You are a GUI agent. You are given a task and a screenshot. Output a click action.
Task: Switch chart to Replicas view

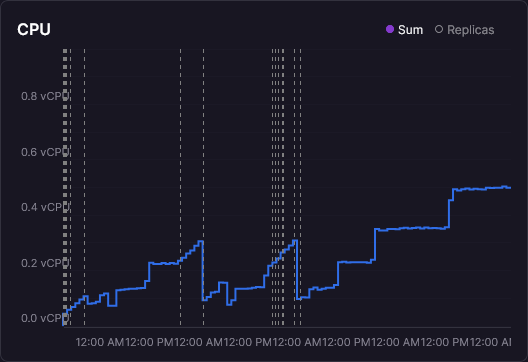coord(465,30)
